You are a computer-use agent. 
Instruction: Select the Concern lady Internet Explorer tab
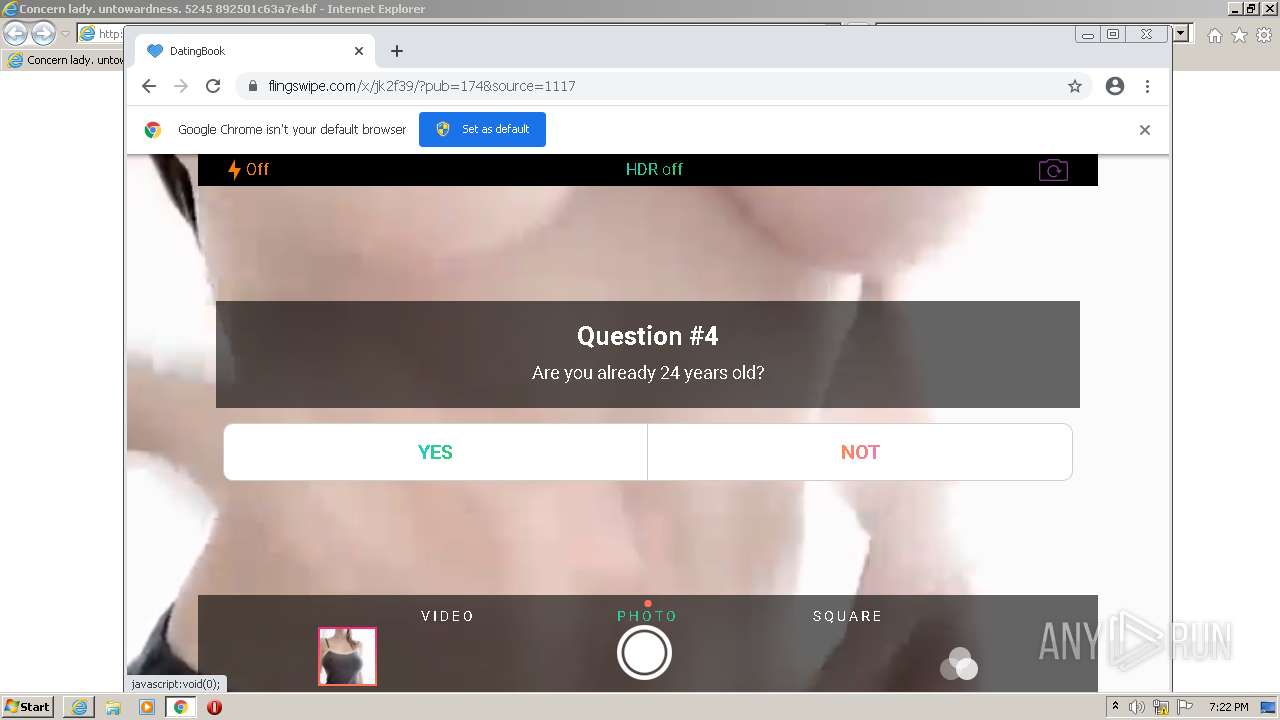tap(64, 60)
